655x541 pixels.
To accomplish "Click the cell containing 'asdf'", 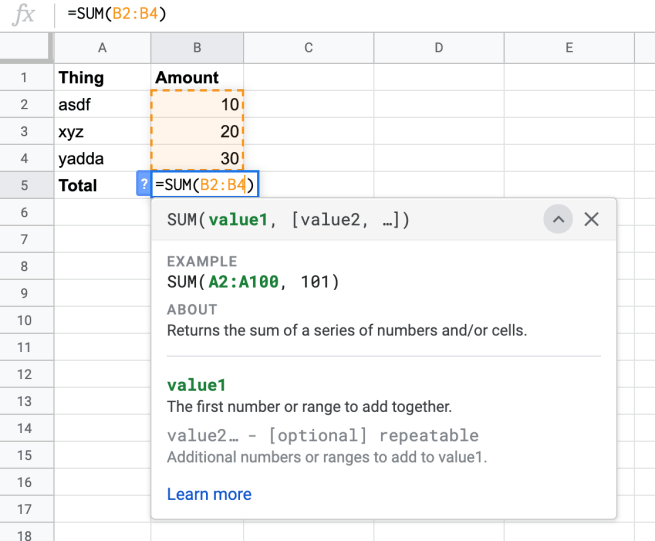I will pyautogui.click(x=102, y=104).
